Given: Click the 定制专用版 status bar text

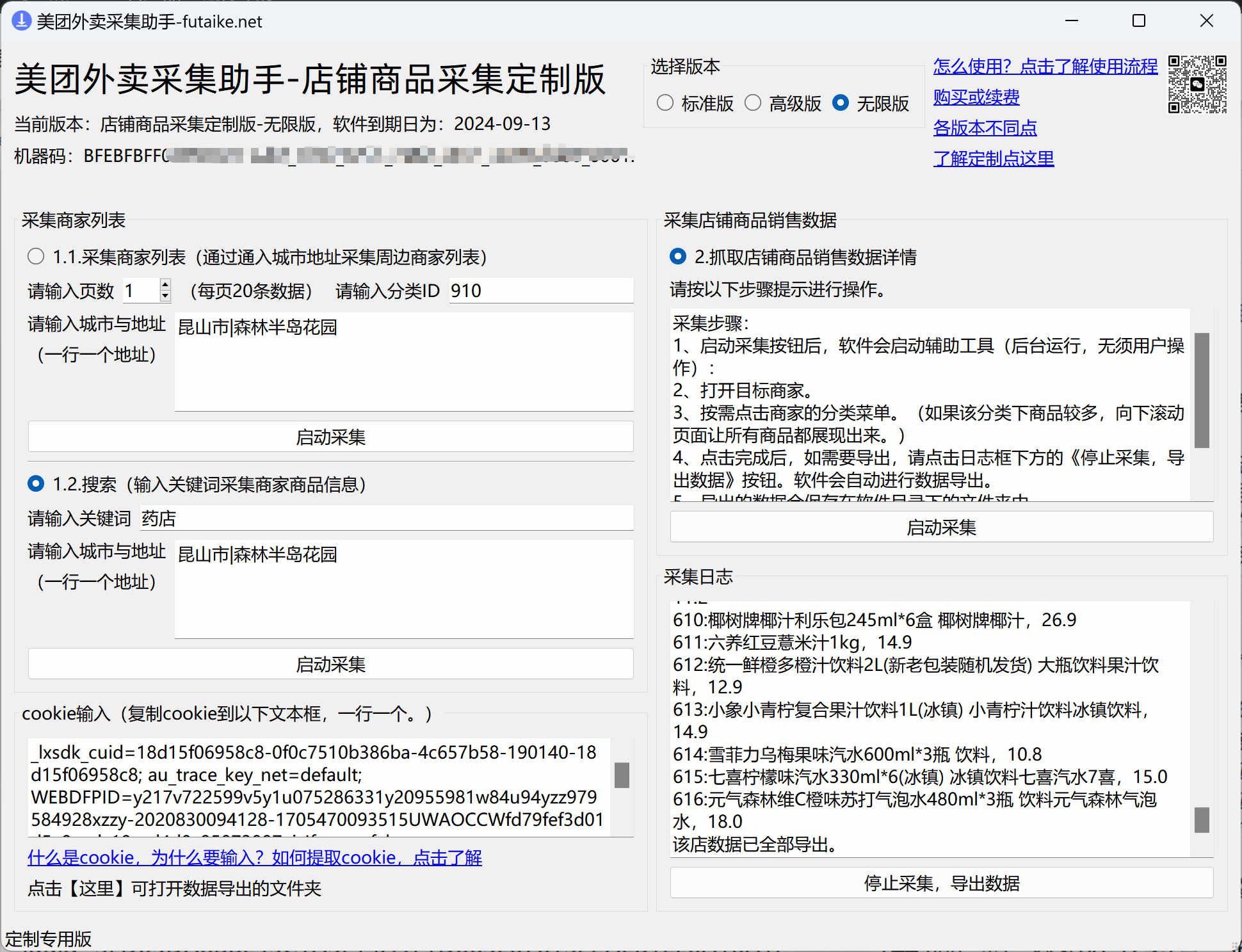Looking at the screenshot, I should click(x=48, y=939).
